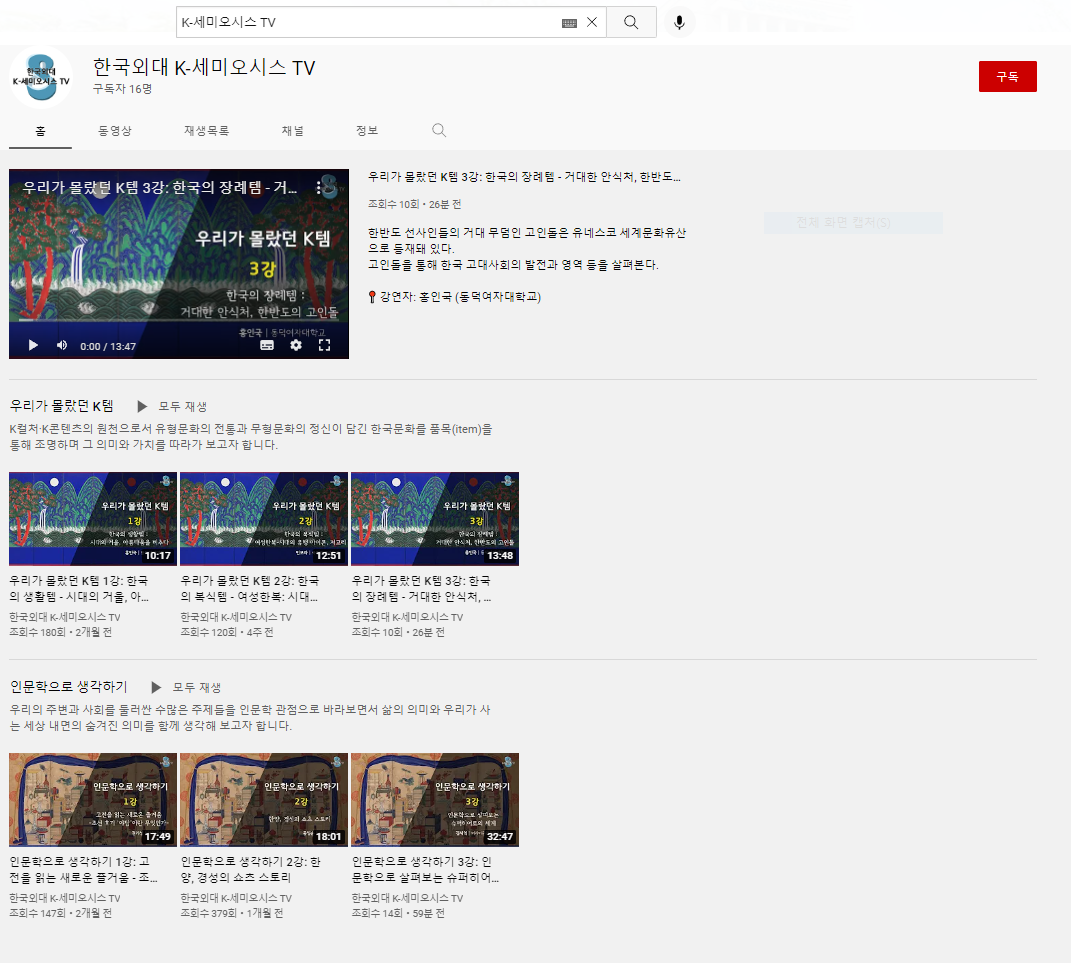Subscribe with the red 구독 button
1071x963 pixels.
click(1007, 76)
